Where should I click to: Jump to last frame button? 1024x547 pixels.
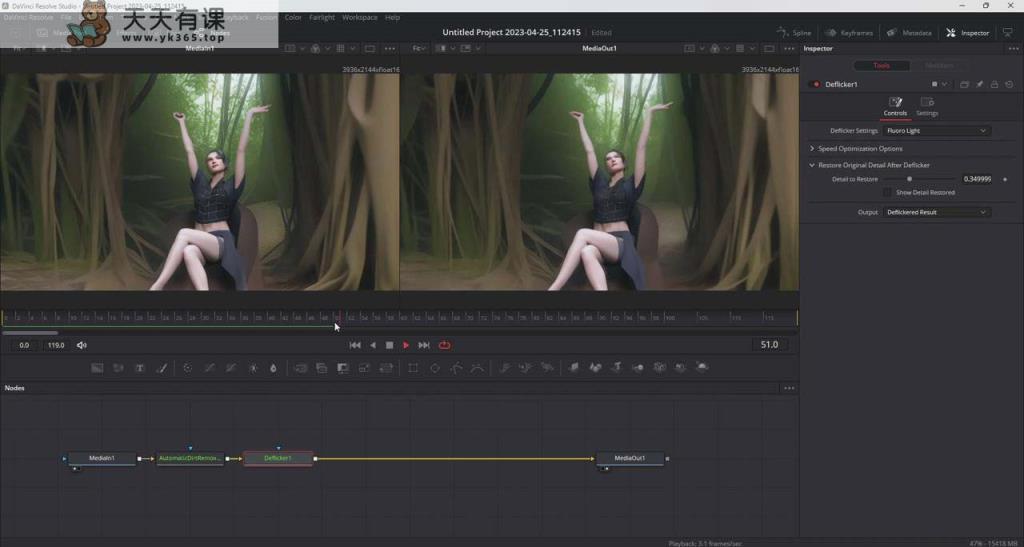(424, 345)
